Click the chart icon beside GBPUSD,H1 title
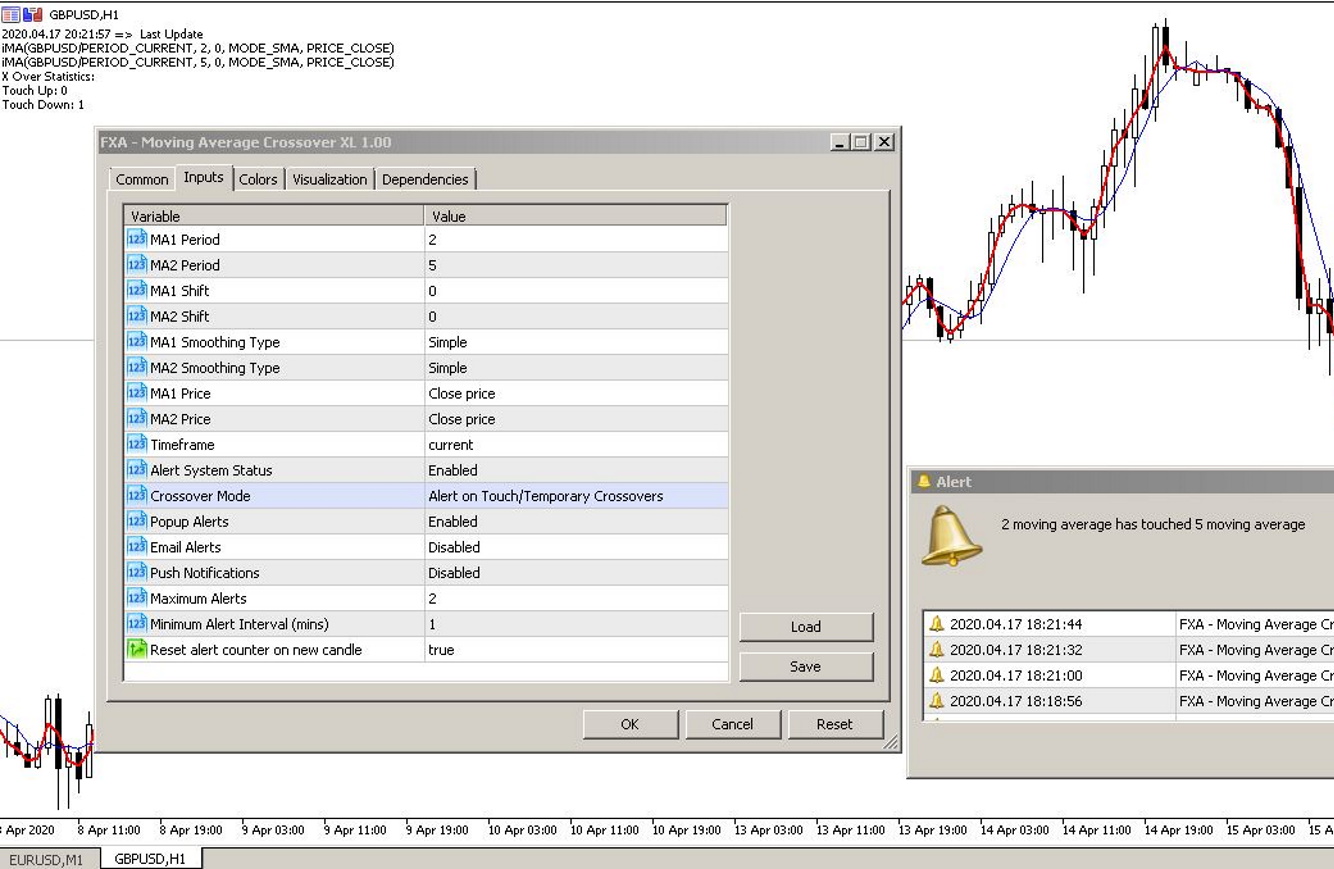This screenshot has height=869, width=1334. tap(32, 15)
